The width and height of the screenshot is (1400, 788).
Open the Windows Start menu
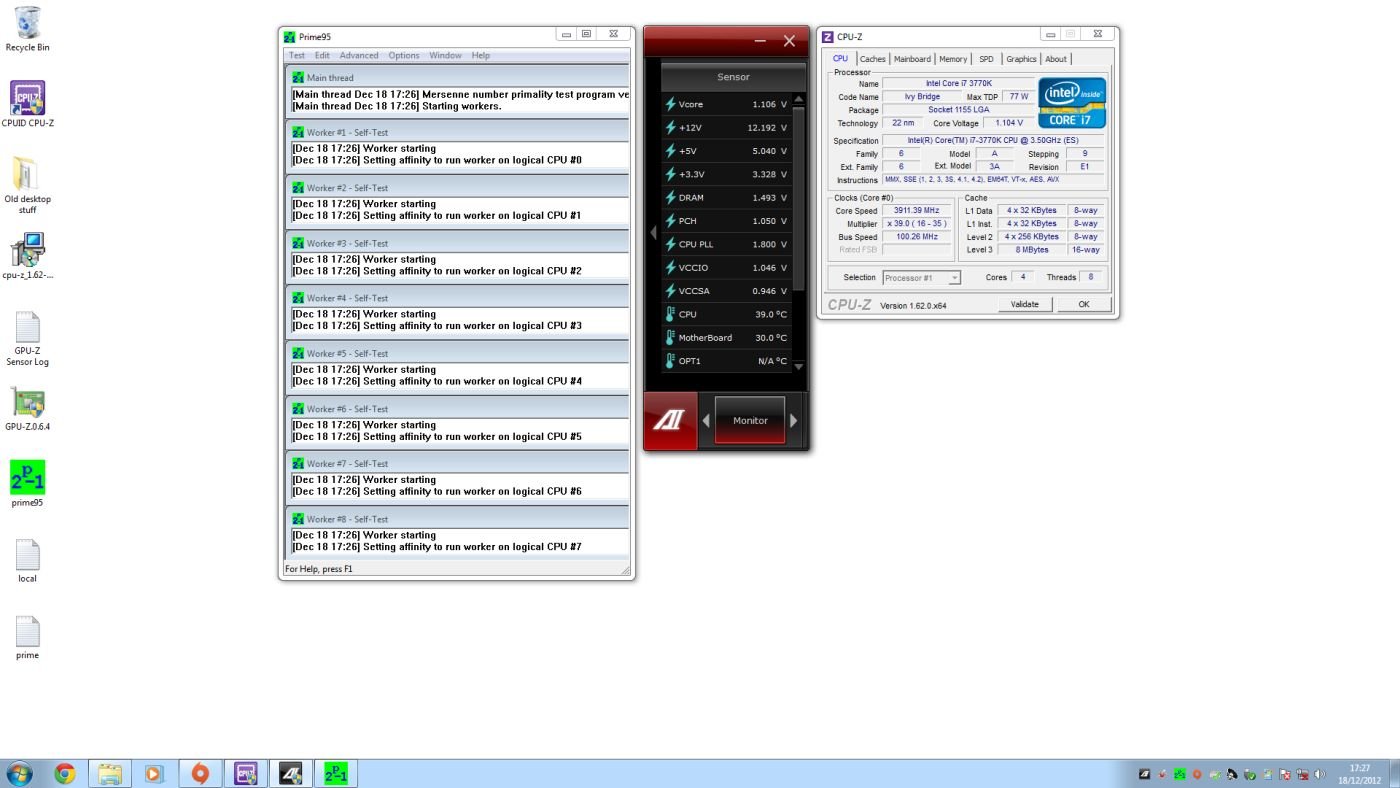[19, 773]
